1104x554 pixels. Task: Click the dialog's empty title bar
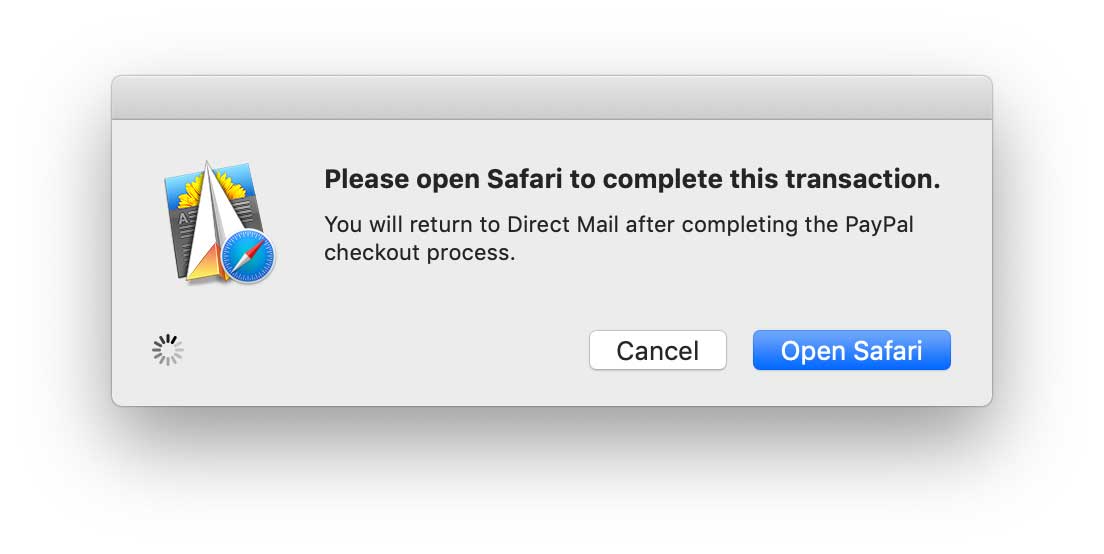tap(551, 98)
